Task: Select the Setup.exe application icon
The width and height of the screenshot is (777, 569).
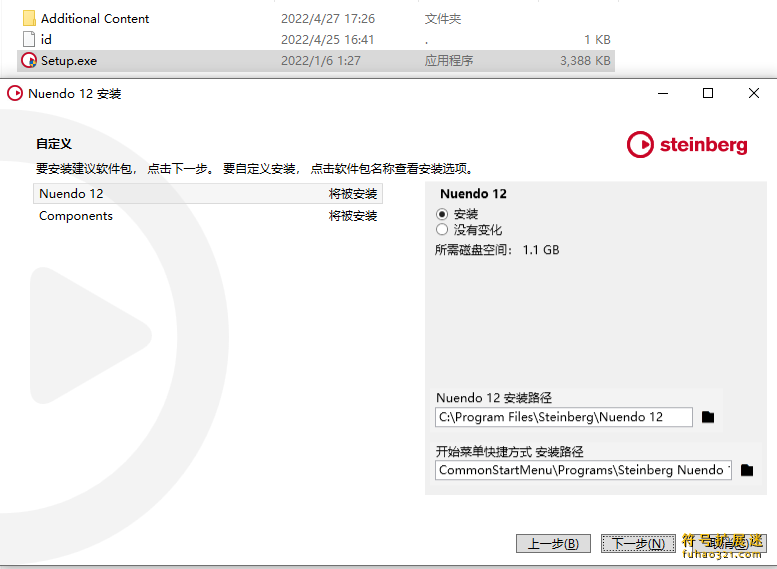Action: [29, 60]
